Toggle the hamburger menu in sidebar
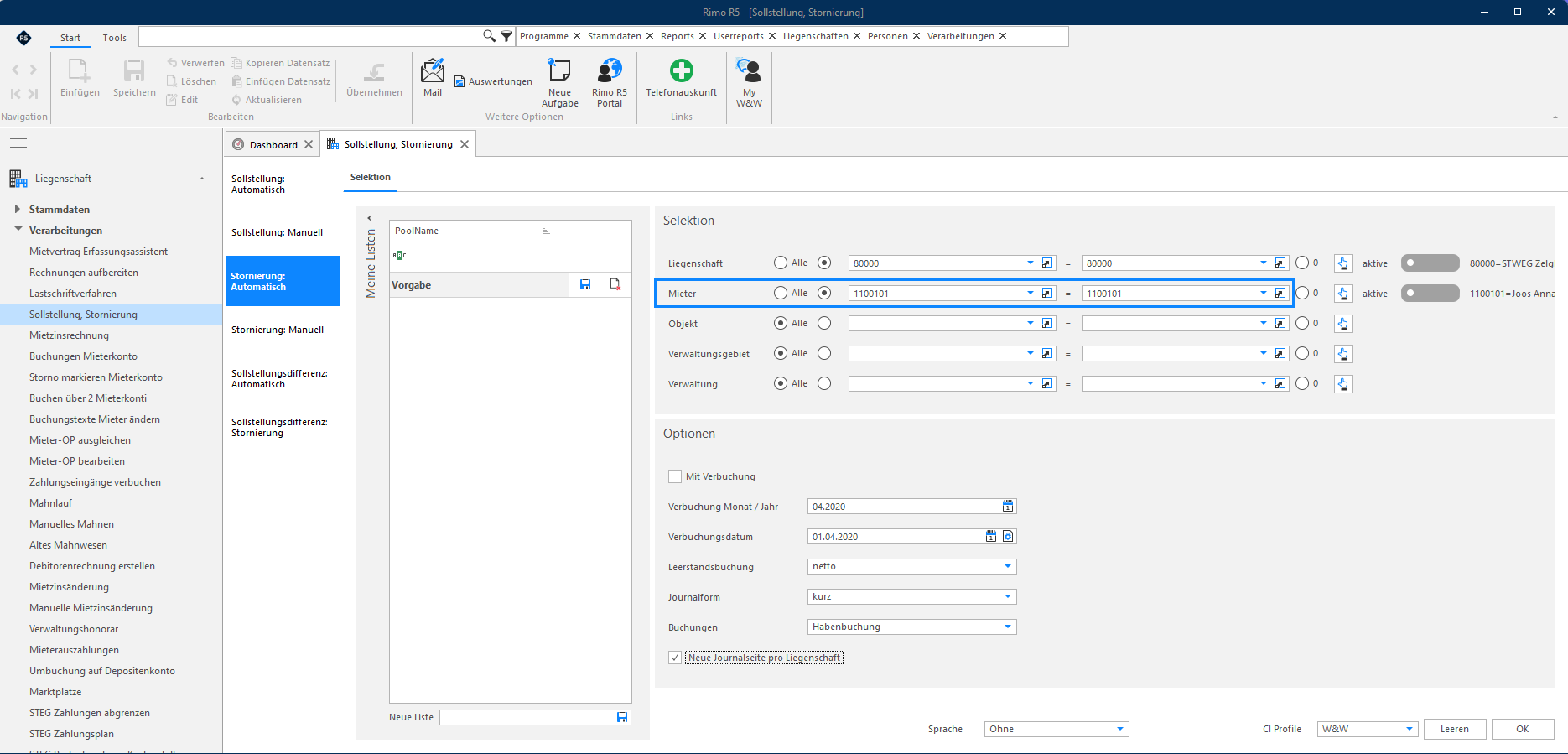 click(18, 143)
